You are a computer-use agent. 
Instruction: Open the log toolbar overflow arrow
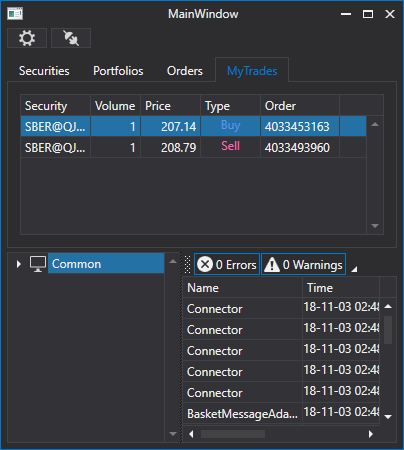tap(354, 269)
